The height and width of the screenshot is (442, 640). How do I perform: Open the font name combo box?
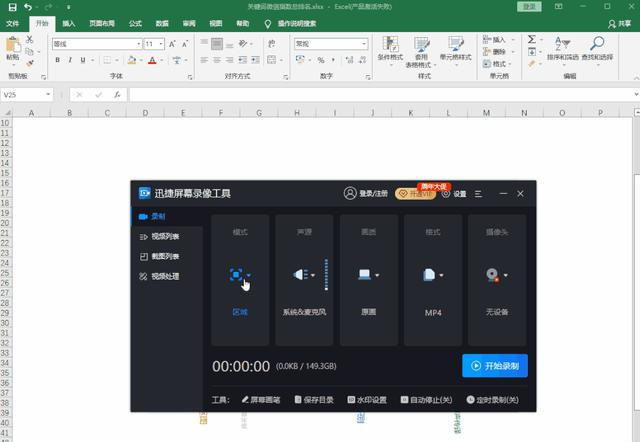click(97, 44)
